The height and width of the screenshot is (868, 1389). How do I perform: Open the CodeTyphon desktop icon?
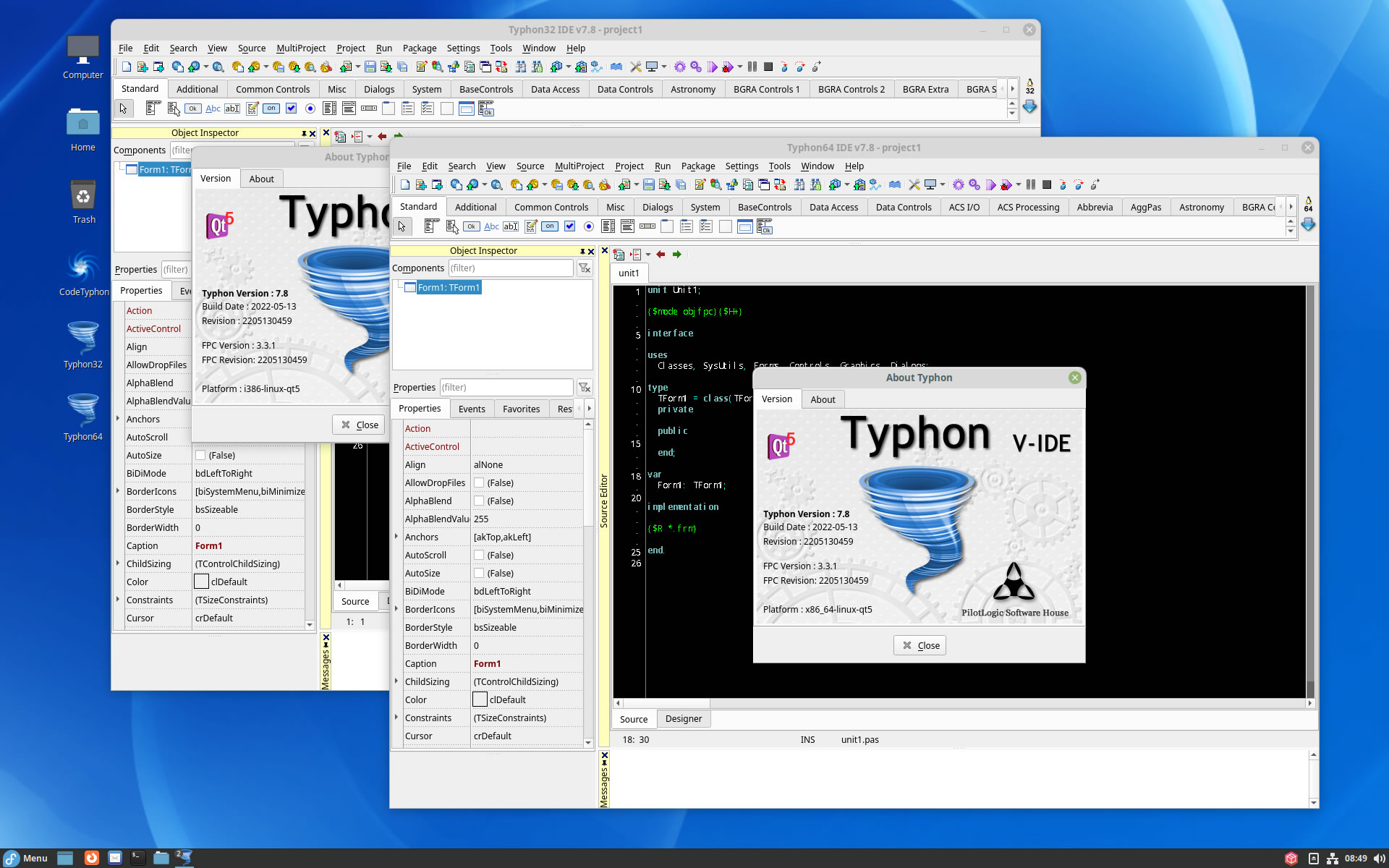(x=83, y=273)
